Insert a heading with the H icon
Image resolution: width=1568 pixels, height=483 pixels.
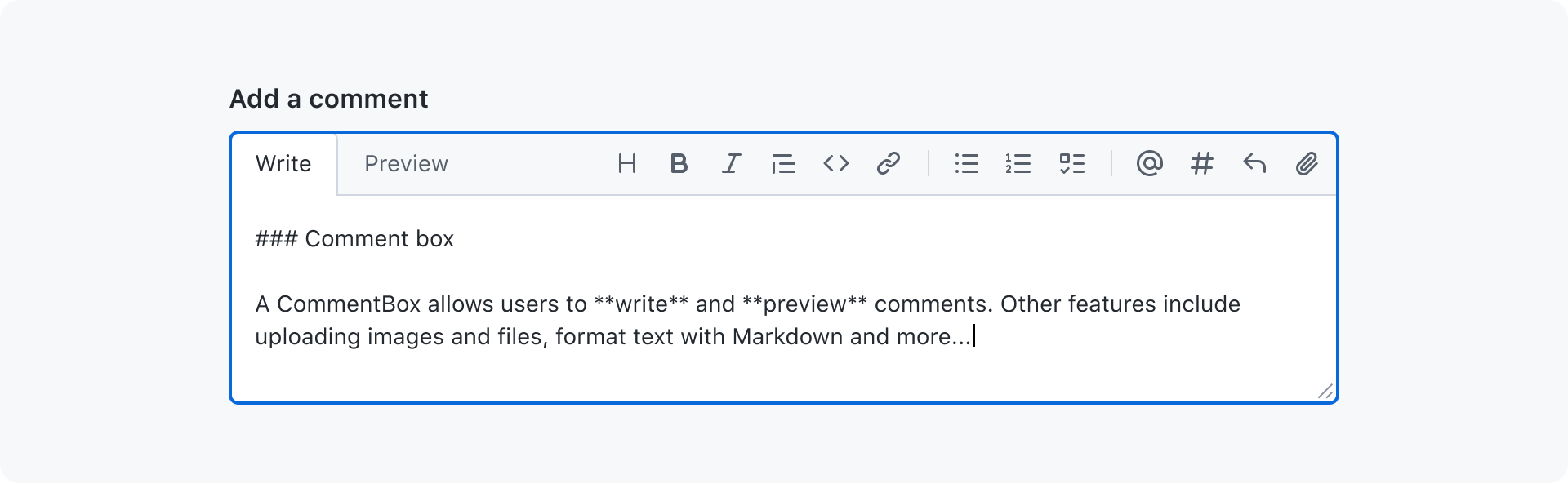(x=627, y=163)
